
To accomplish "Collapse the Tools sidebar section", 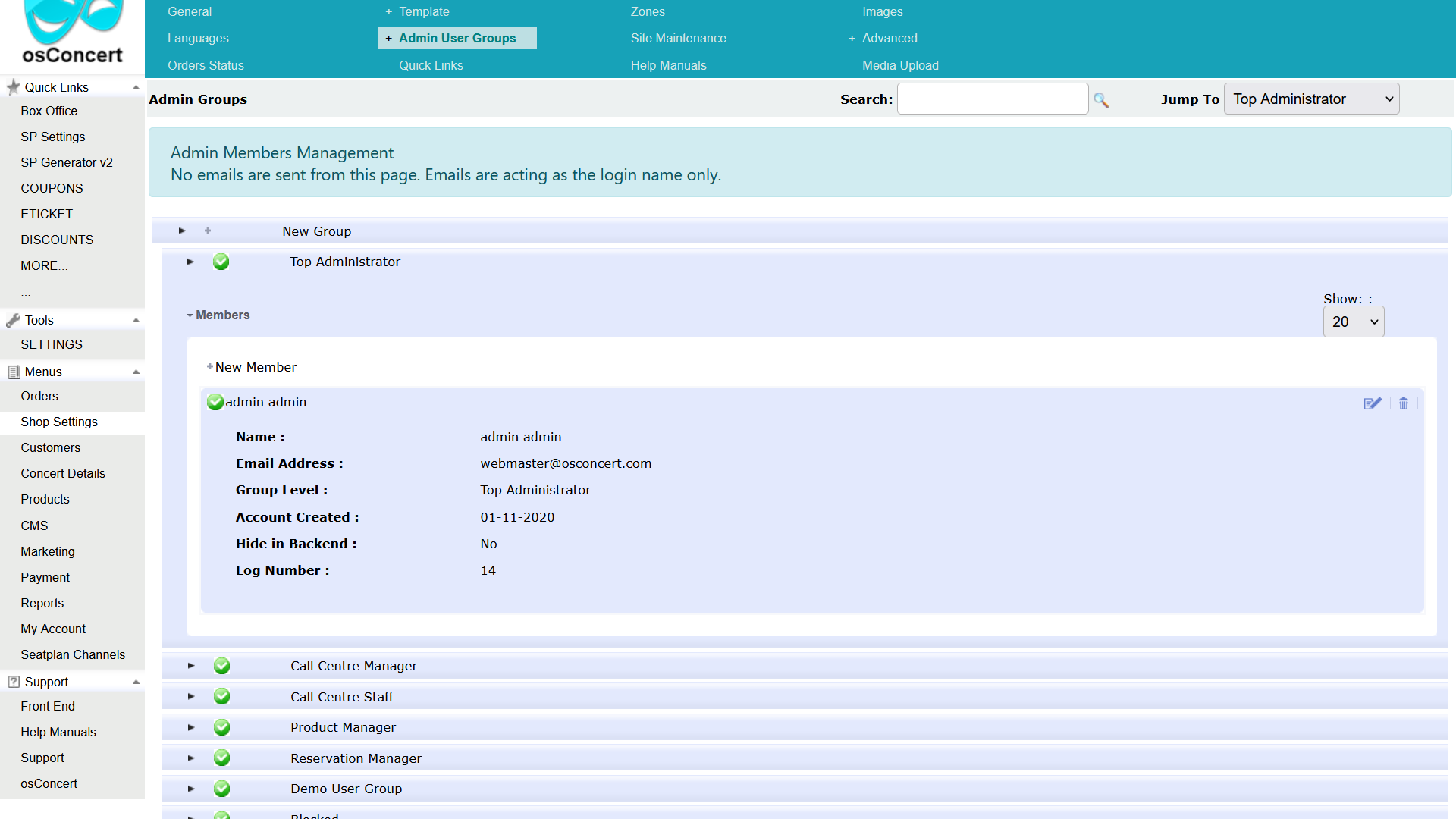I will tap(136, 320).
